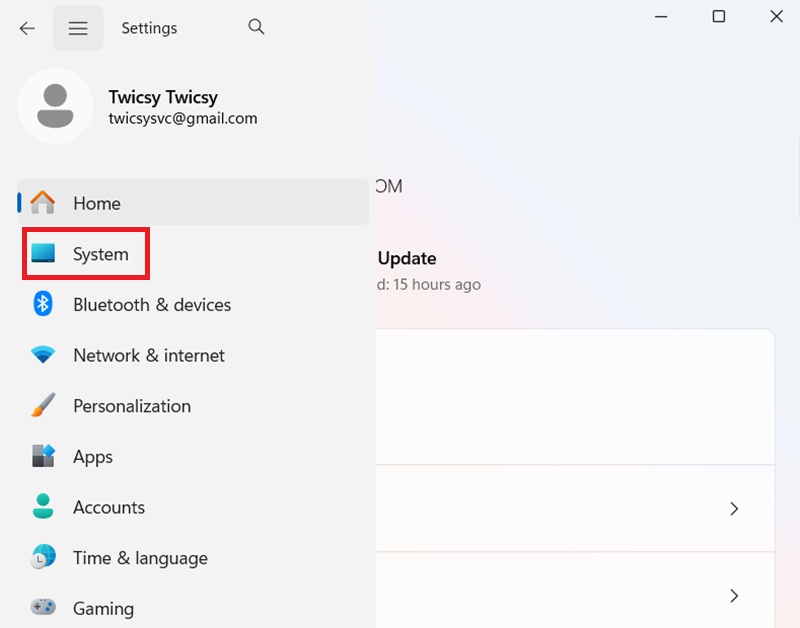
Task: Expand the second card row chevron
Action: 734,596
